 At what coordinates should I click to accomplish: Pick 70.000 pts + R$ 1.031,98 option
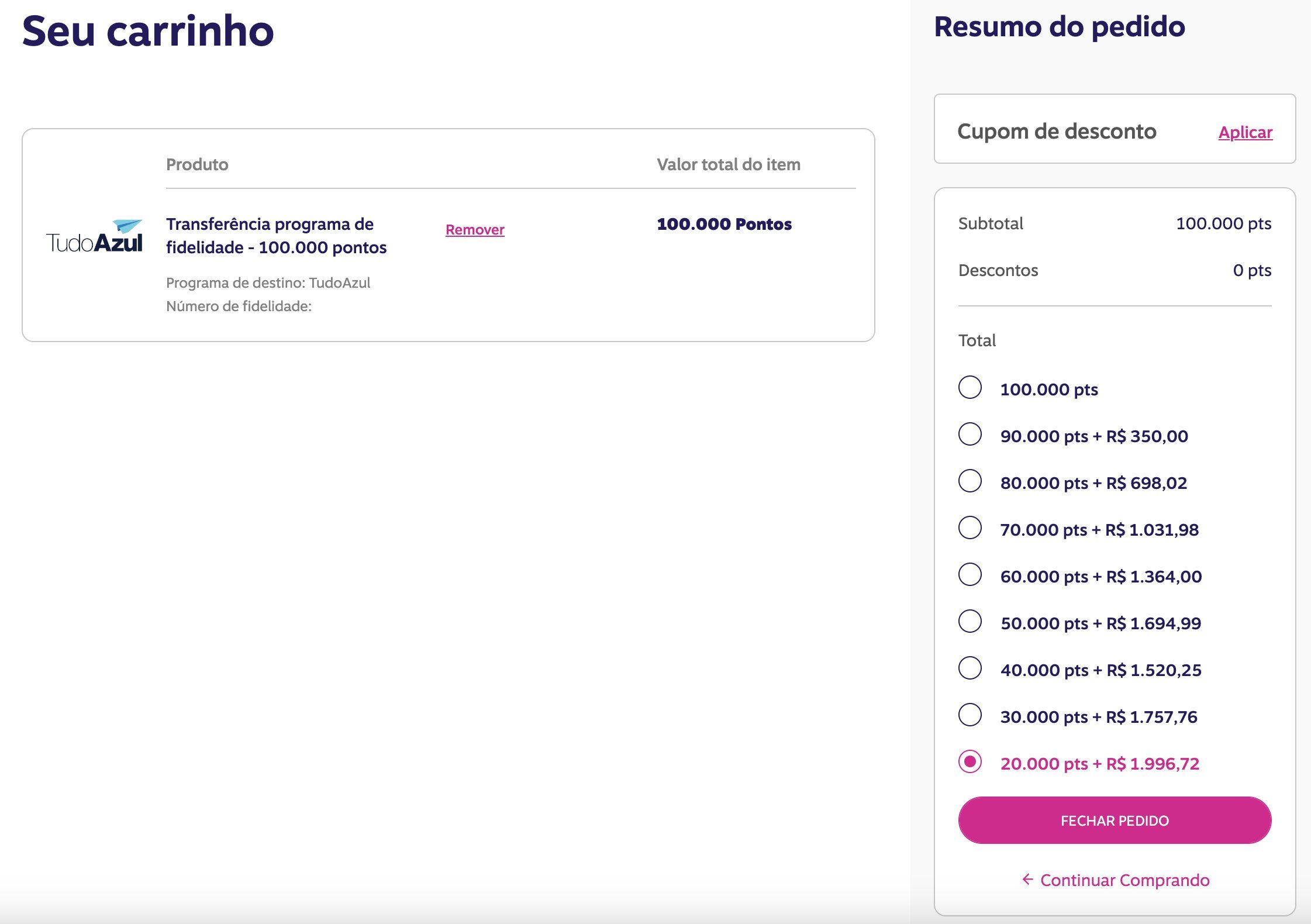(970, 527)
